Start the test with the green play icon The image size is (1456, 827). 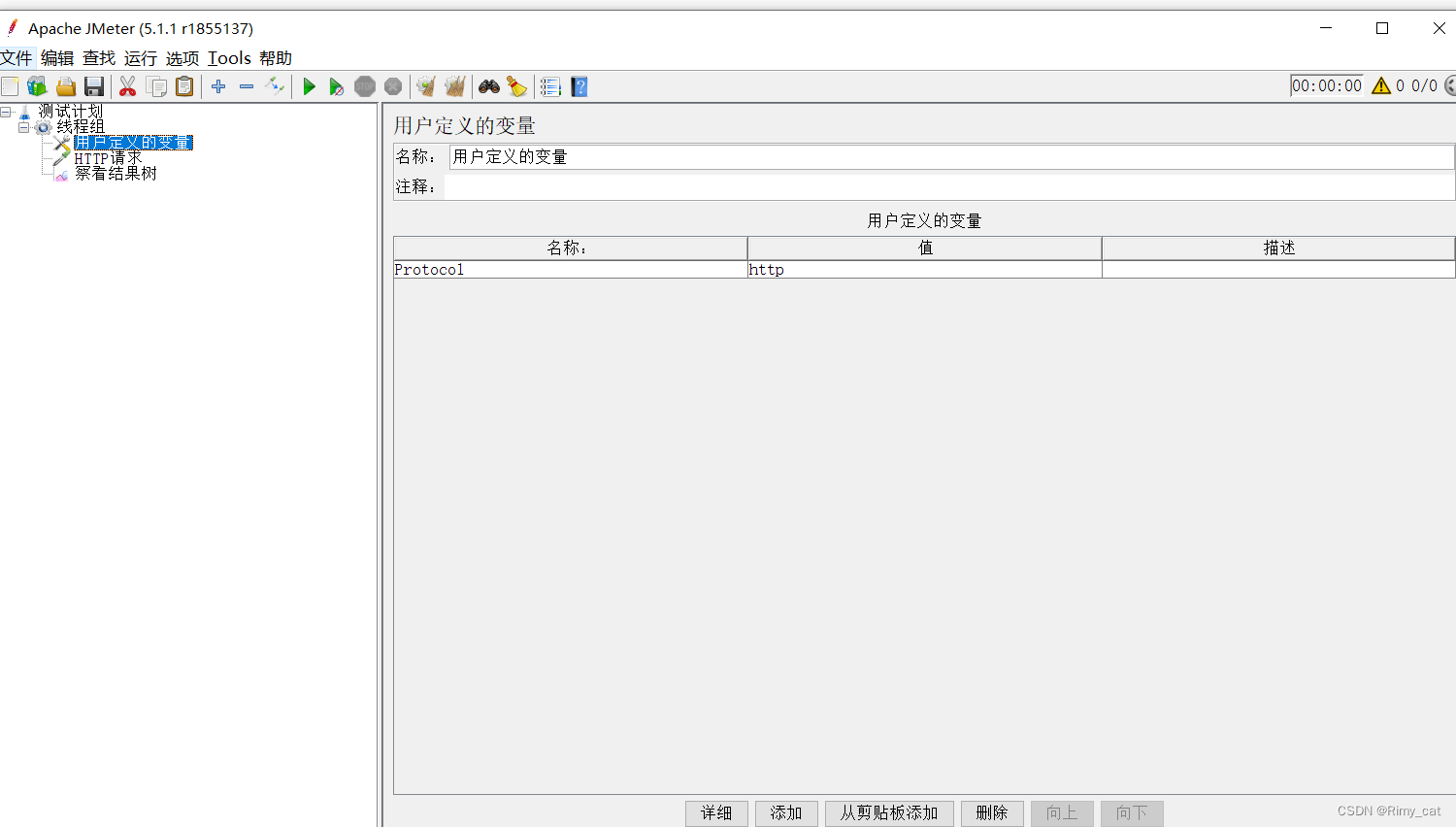(x=309, y=86)
